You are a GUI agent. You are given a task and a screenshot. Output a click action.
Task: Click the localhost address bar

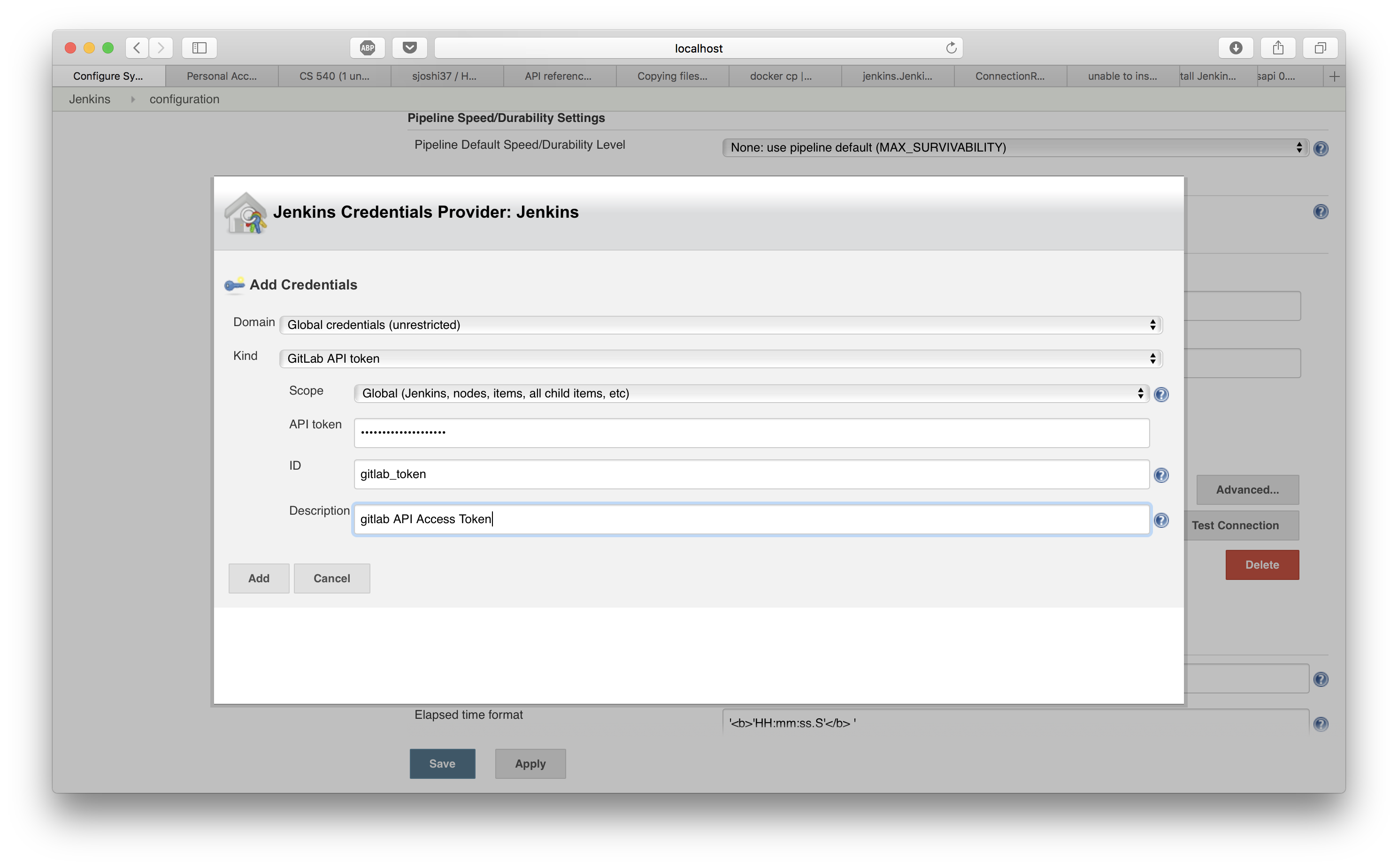coord(699,48)
